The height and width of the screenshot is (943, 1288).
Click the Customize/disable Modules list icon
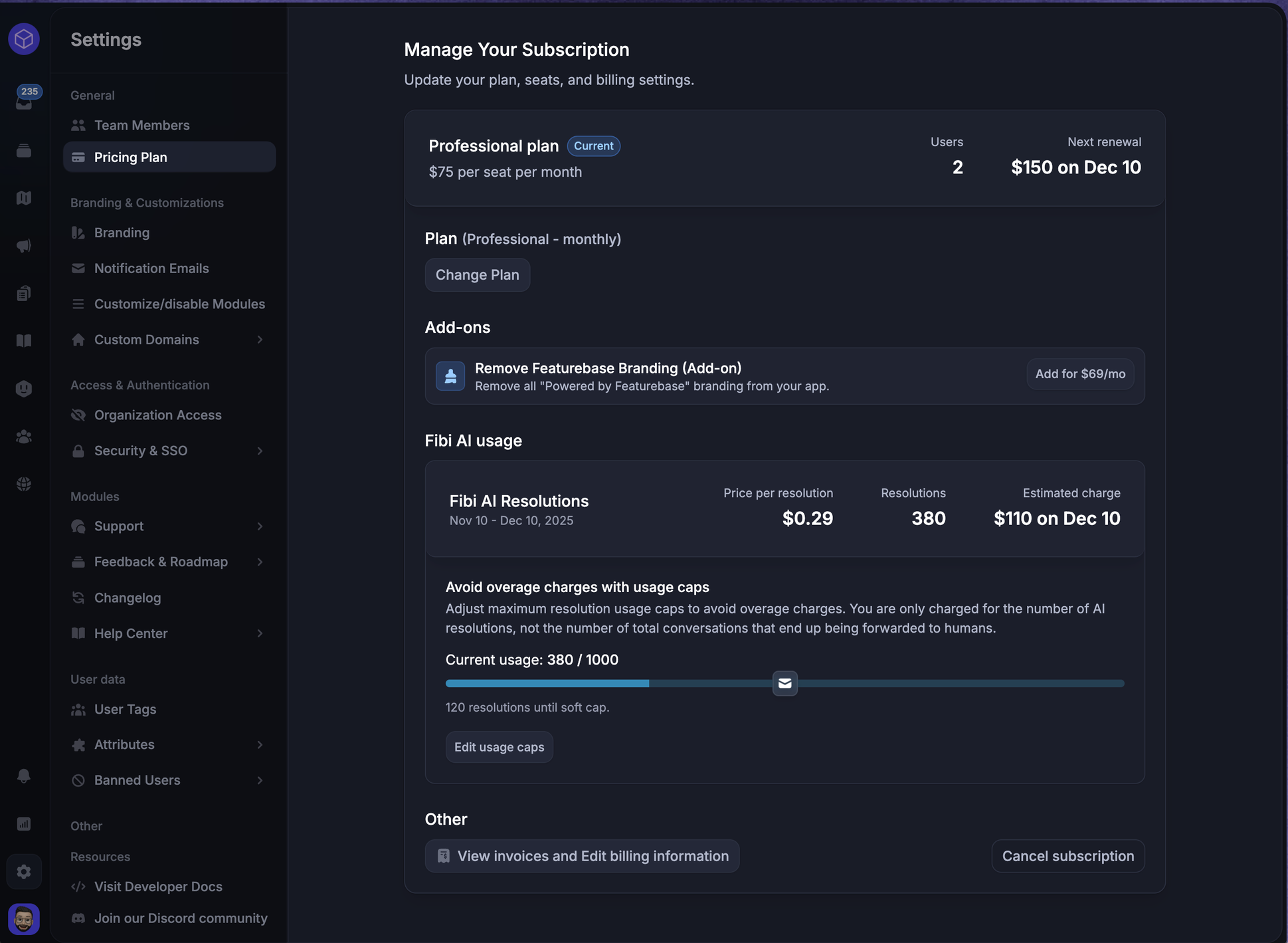[x=78, y=304]
